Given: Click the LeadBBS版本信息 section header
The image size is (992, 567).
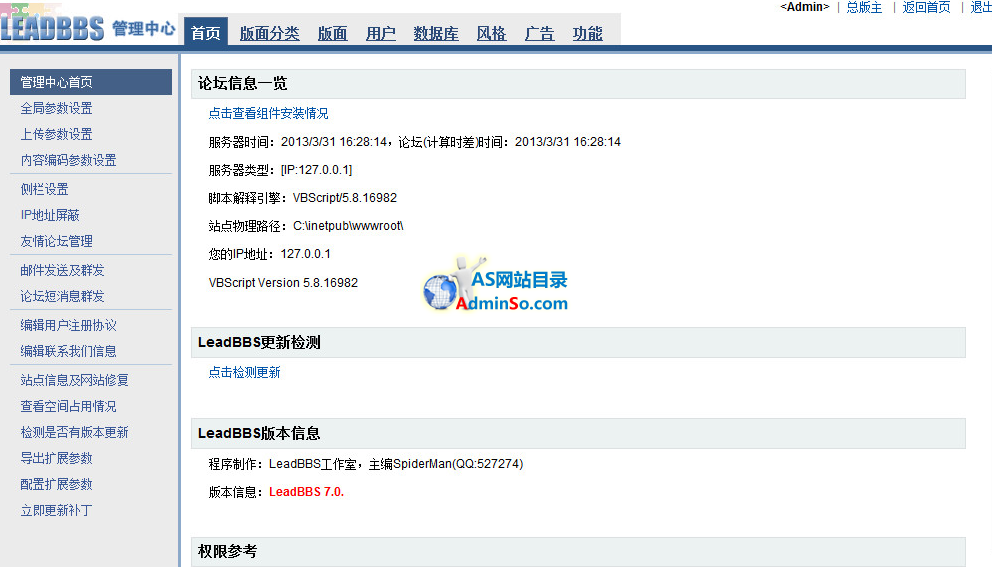Looking at the screenshot, I should click(578, 433).
